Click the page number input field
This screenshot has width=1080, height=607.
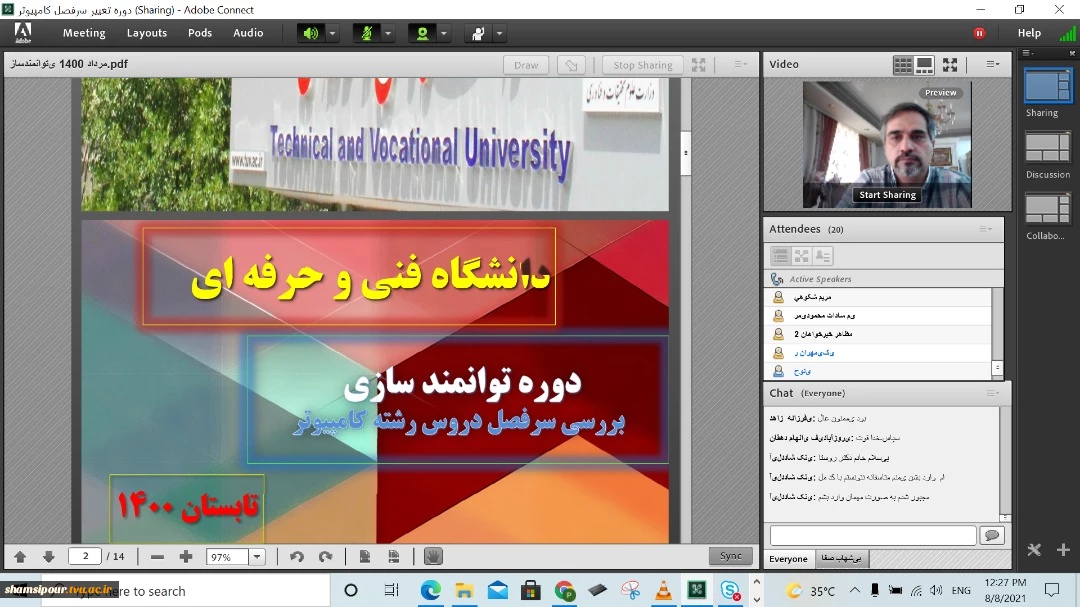[85, 556]
